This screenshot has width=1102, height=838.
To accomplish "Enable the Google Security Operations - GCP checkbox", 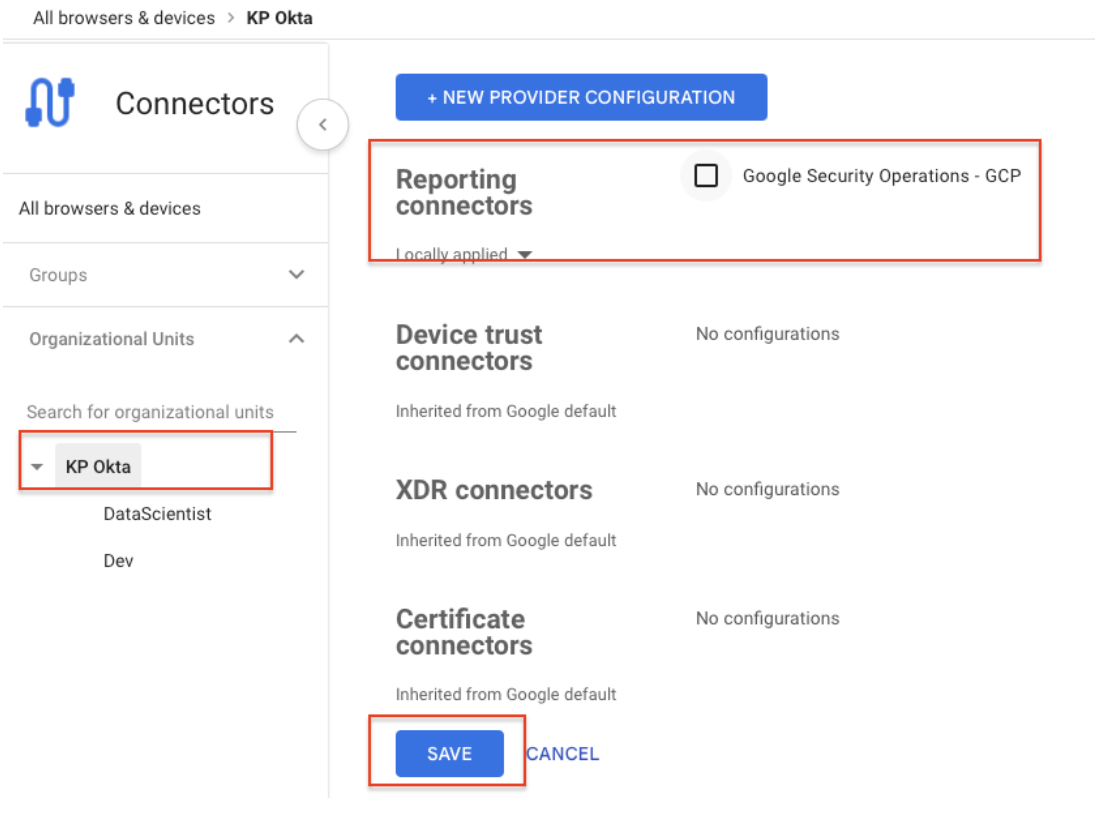I will coord(707,176).
